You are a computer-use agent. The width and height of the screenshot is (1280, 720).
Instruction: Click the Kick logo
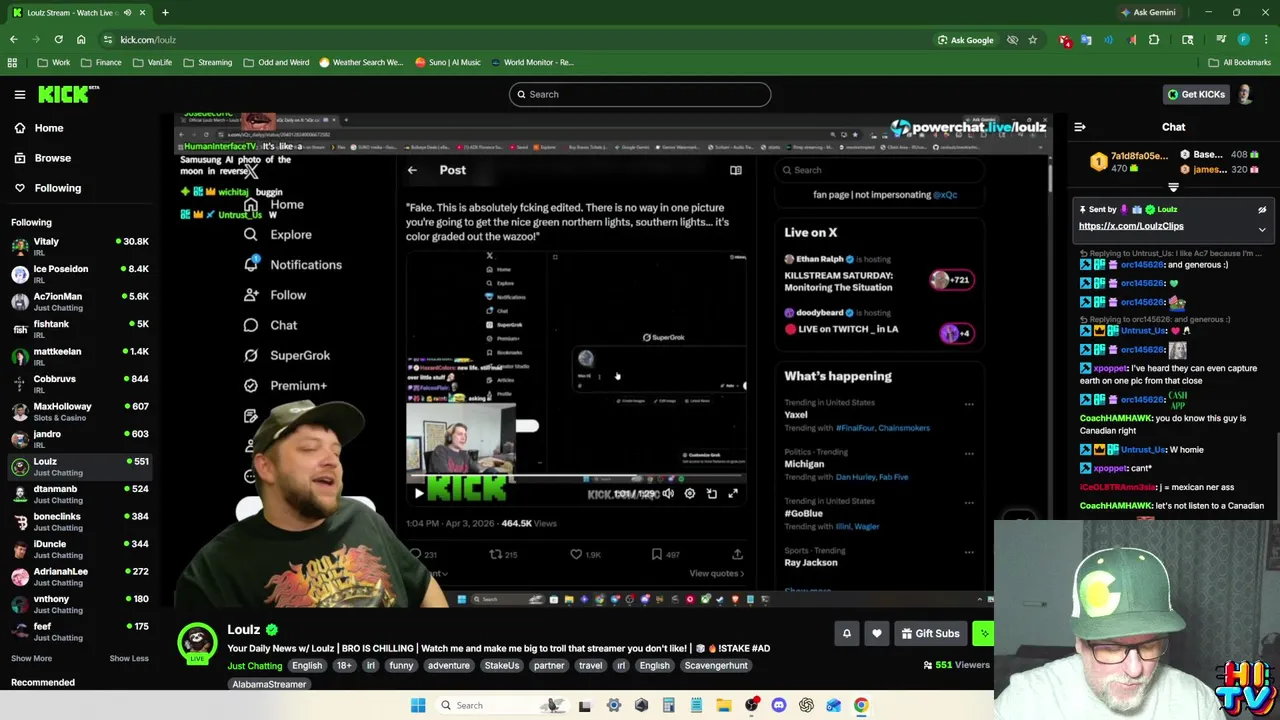pos(68,94)
